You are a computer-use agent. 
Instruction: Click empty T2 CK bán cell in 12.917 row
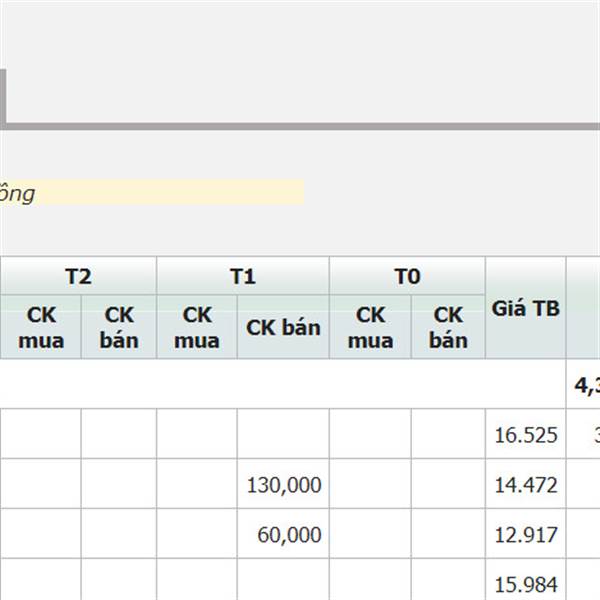coord(119,535)
